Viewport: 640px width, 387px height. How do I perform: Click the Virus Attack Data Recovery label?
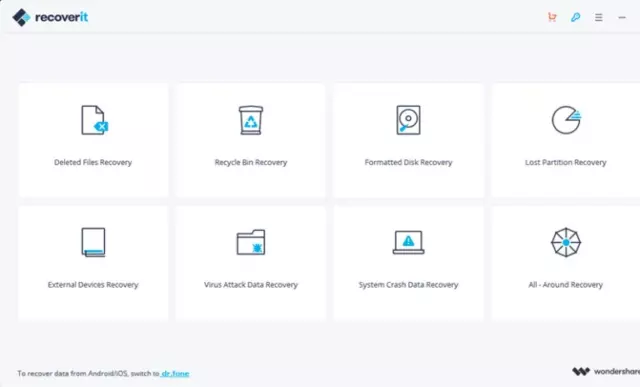pyautogui.click(x=251, y=285)
